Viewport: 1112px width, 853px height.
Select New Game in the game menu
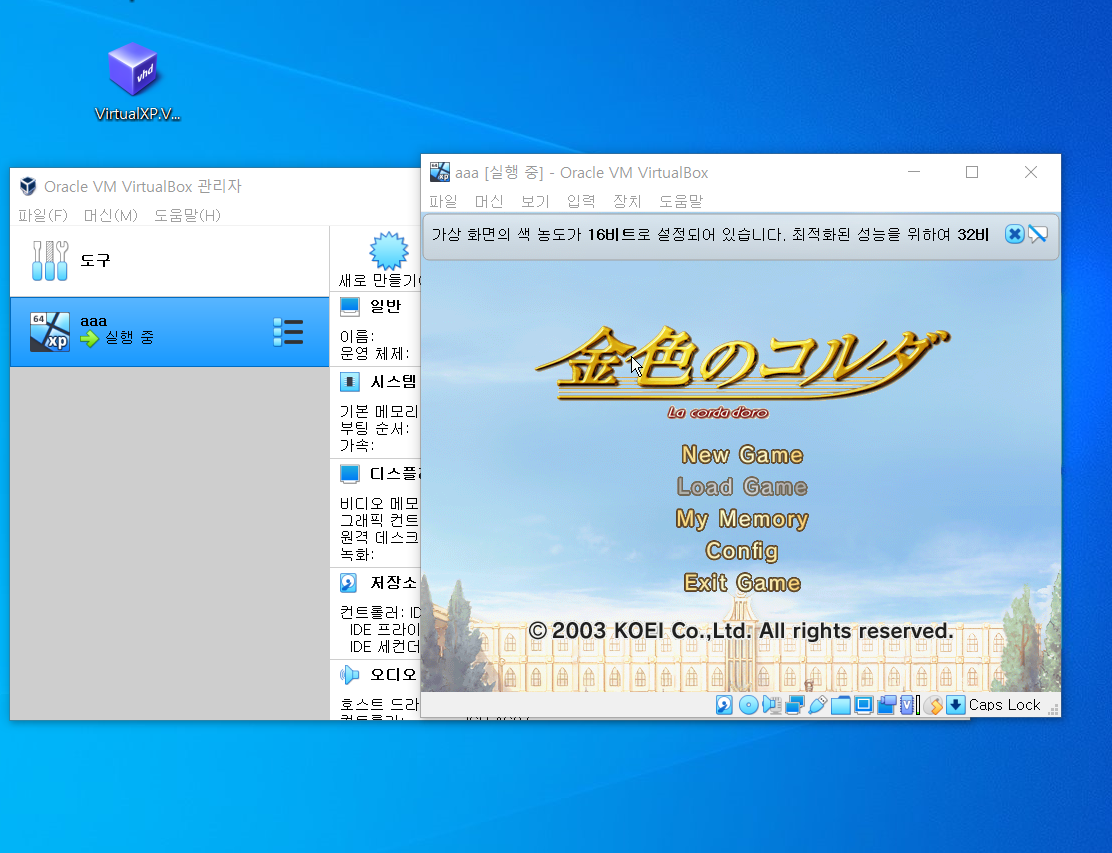pos(742,455)
